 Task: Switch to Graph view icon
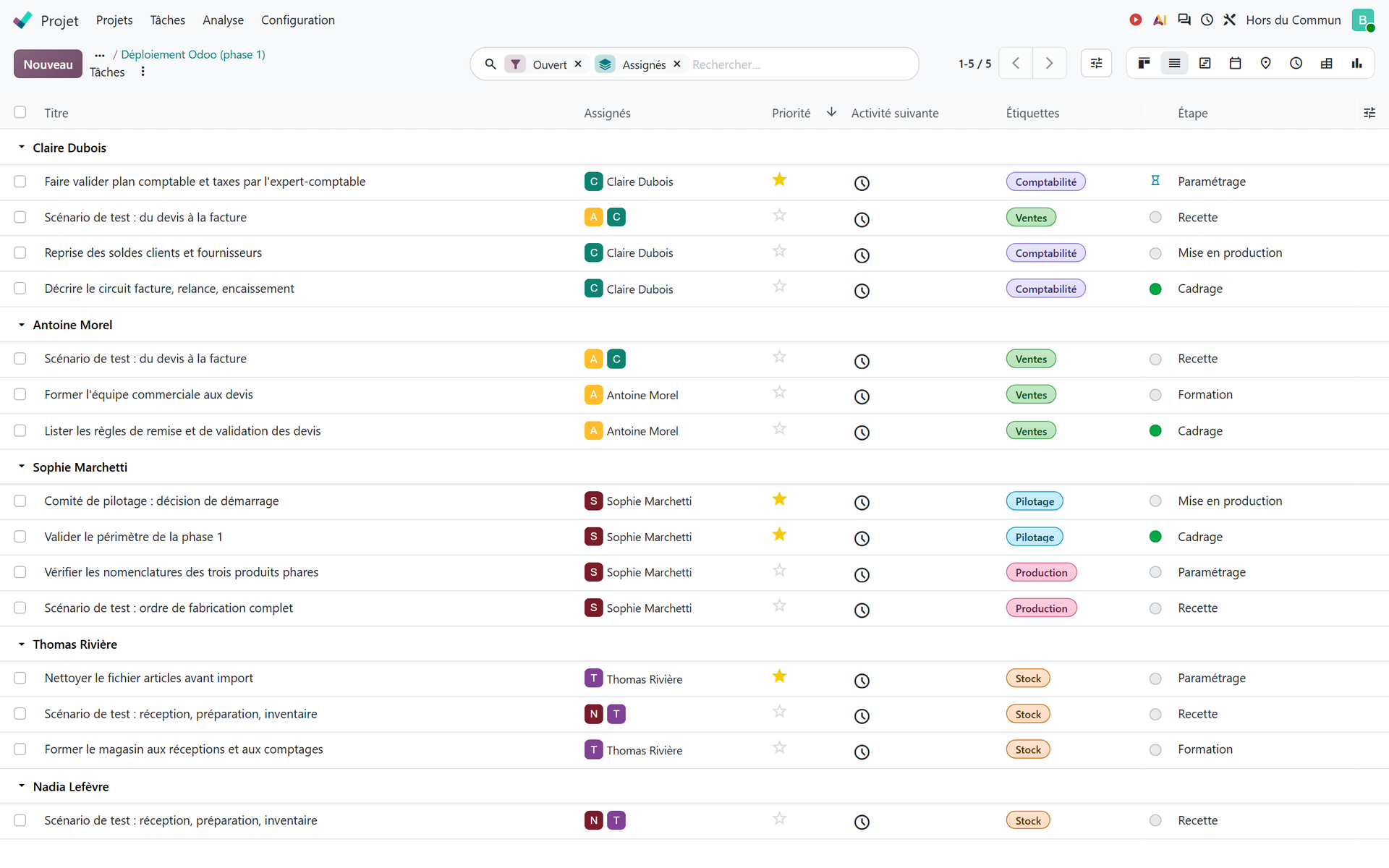pyautogui.click(x=1356, y=64)
